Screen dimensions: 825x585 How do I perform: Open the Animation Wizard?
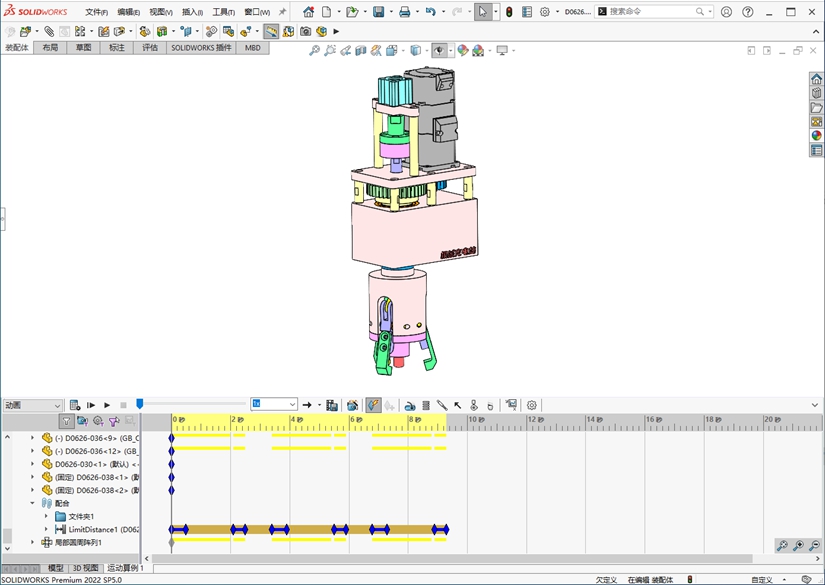[x=352, y=405]
